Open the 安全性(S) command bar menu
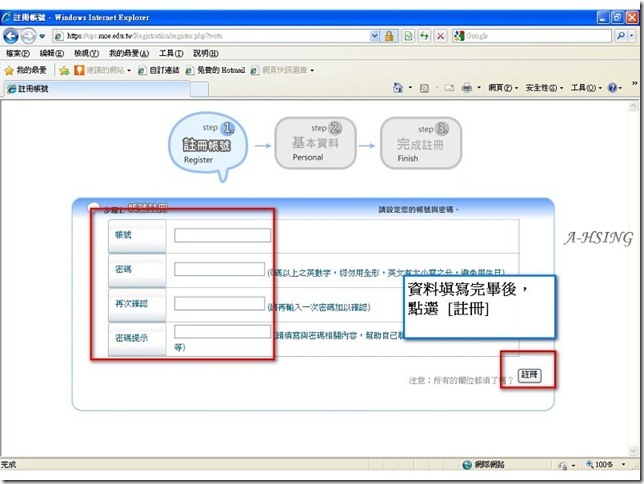The image size is (644, 484). pyautogui.click(x=544, y=88)
